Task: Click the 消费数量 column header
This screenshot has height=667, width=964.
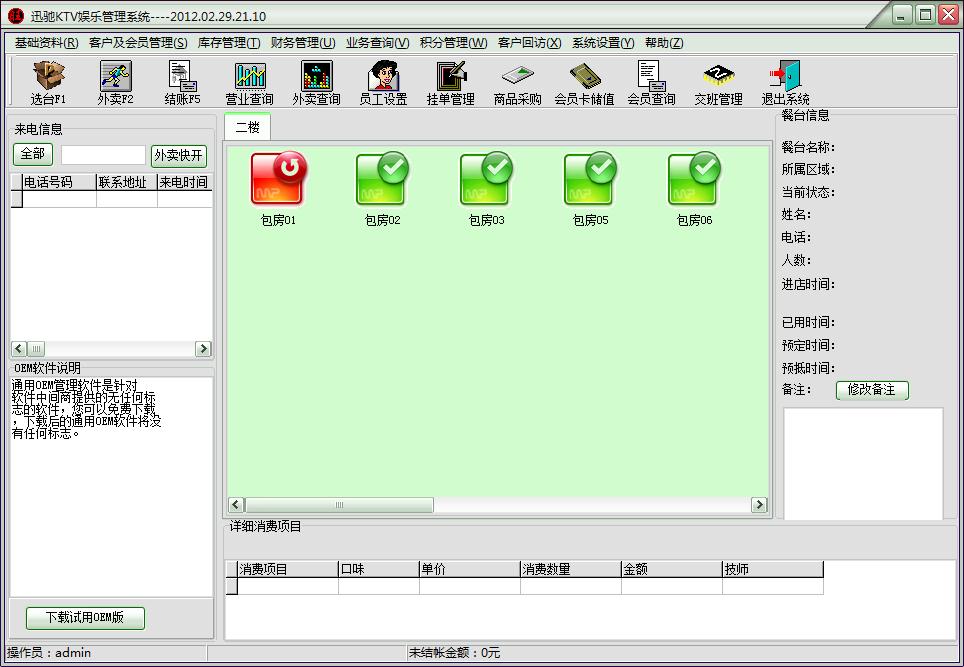Action: pos(571,569)
